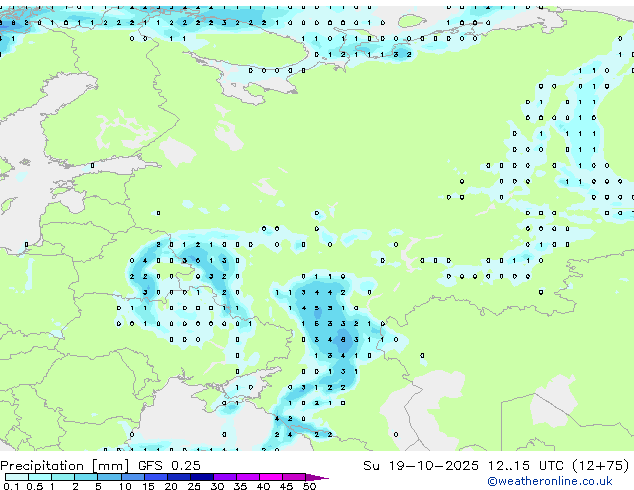The height and width of the screenshot is (490, 634).
Task: Click the legend label "40"
Action: tap(263, 486)
